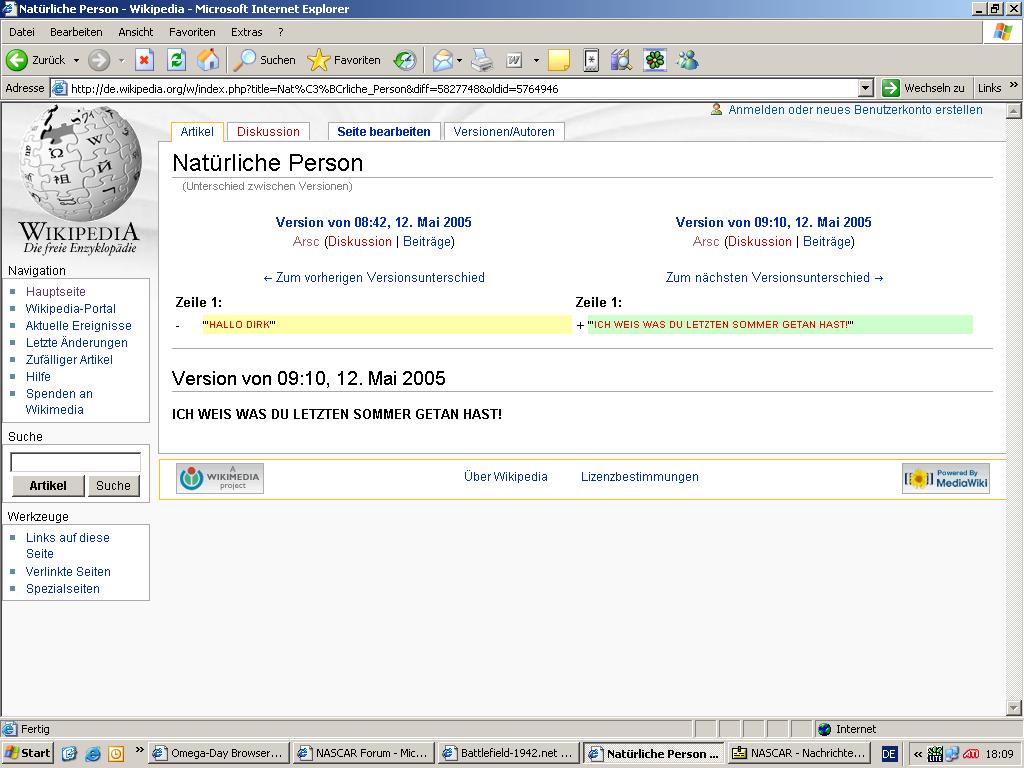
Task: Click the Wechseln zu button
Action: coord(923,88)
